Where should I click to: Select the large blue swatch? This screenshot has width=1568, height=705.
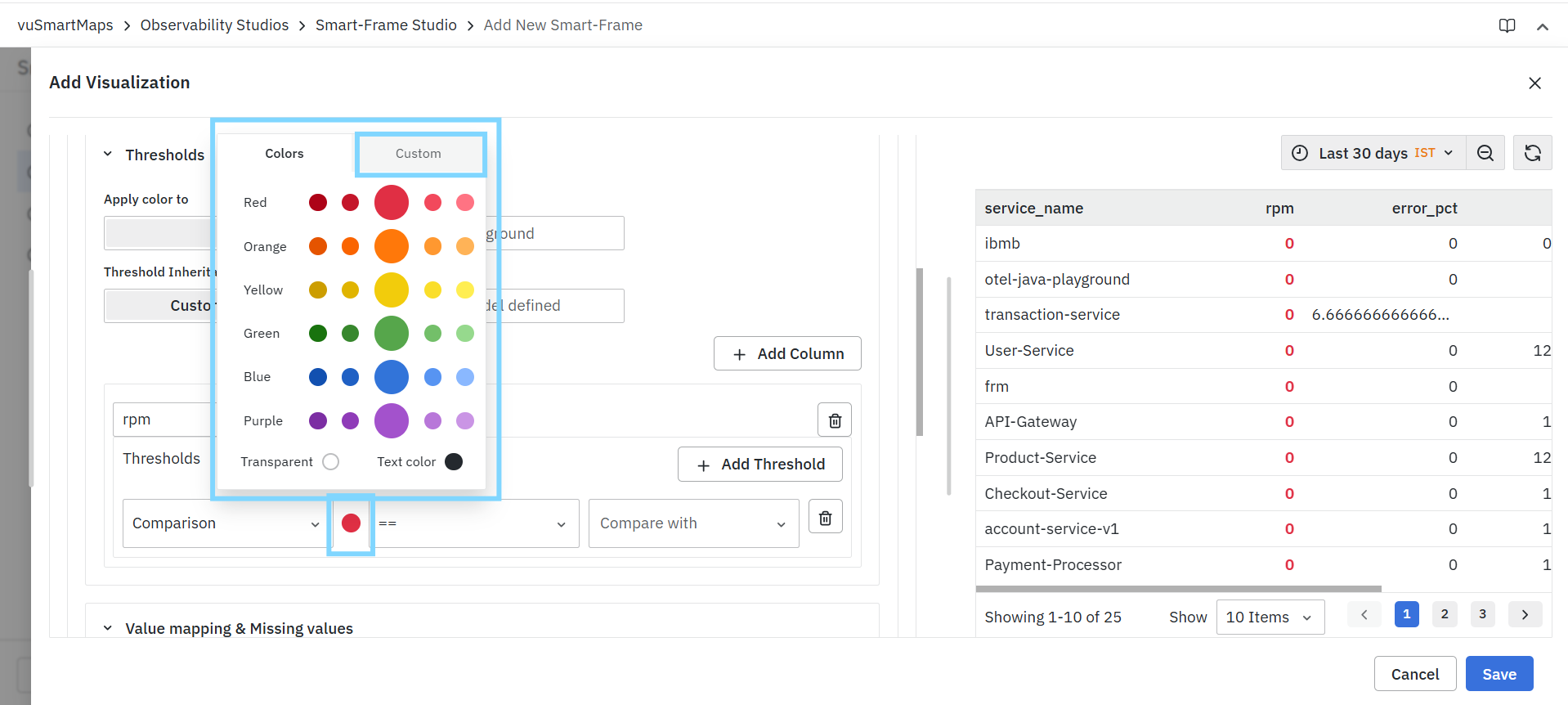click(x=392, y=376)
